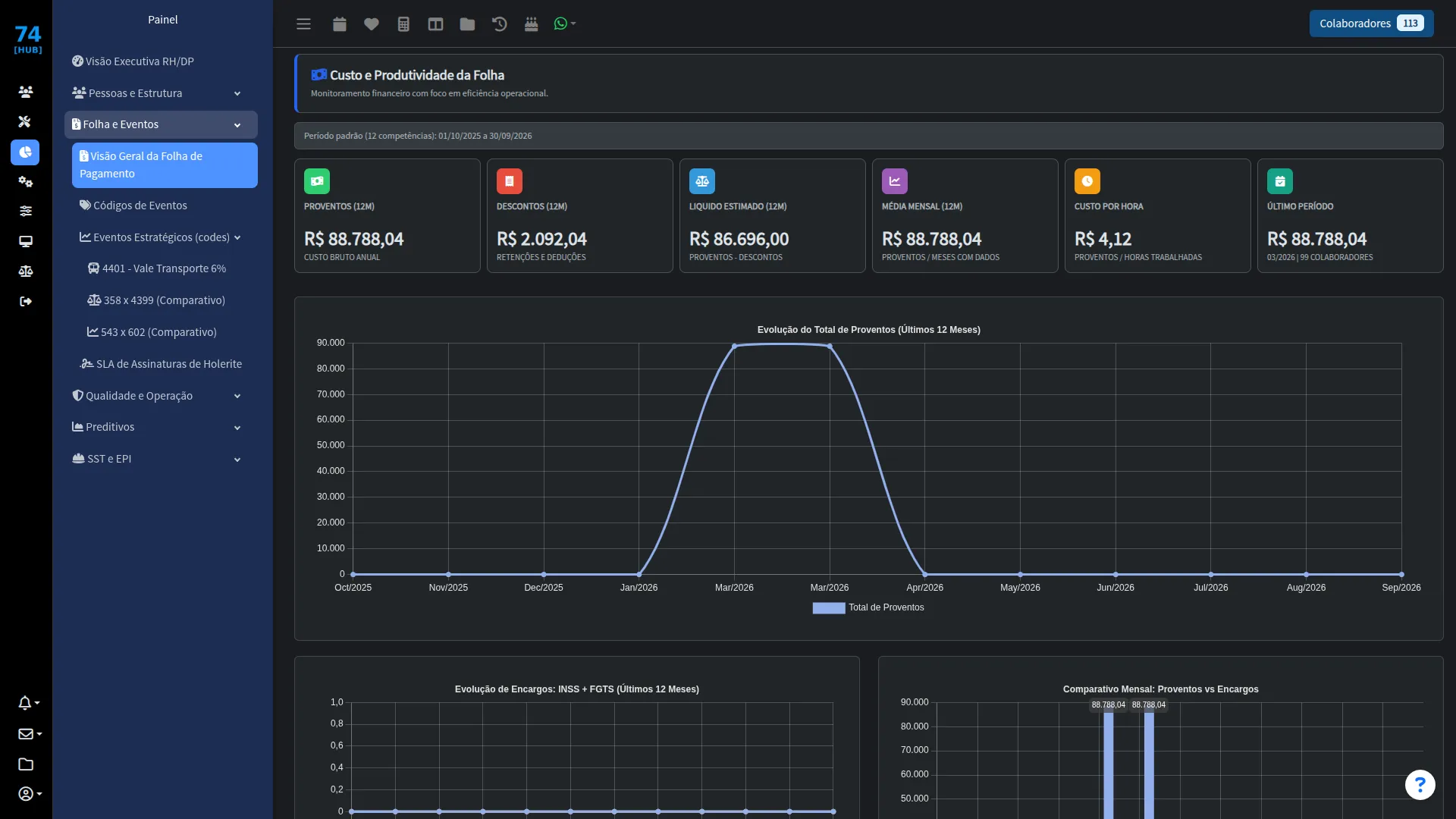Open the mail envelope dropdown

pyautogui.click(x=29, y=733)
